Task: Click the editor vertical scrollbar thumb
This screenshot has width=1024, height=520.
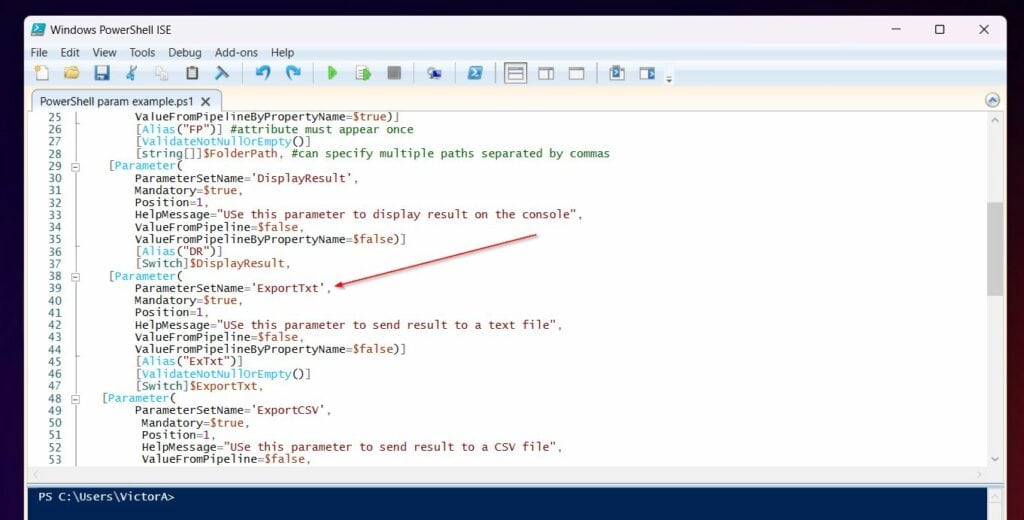Action: click(995, 249)
